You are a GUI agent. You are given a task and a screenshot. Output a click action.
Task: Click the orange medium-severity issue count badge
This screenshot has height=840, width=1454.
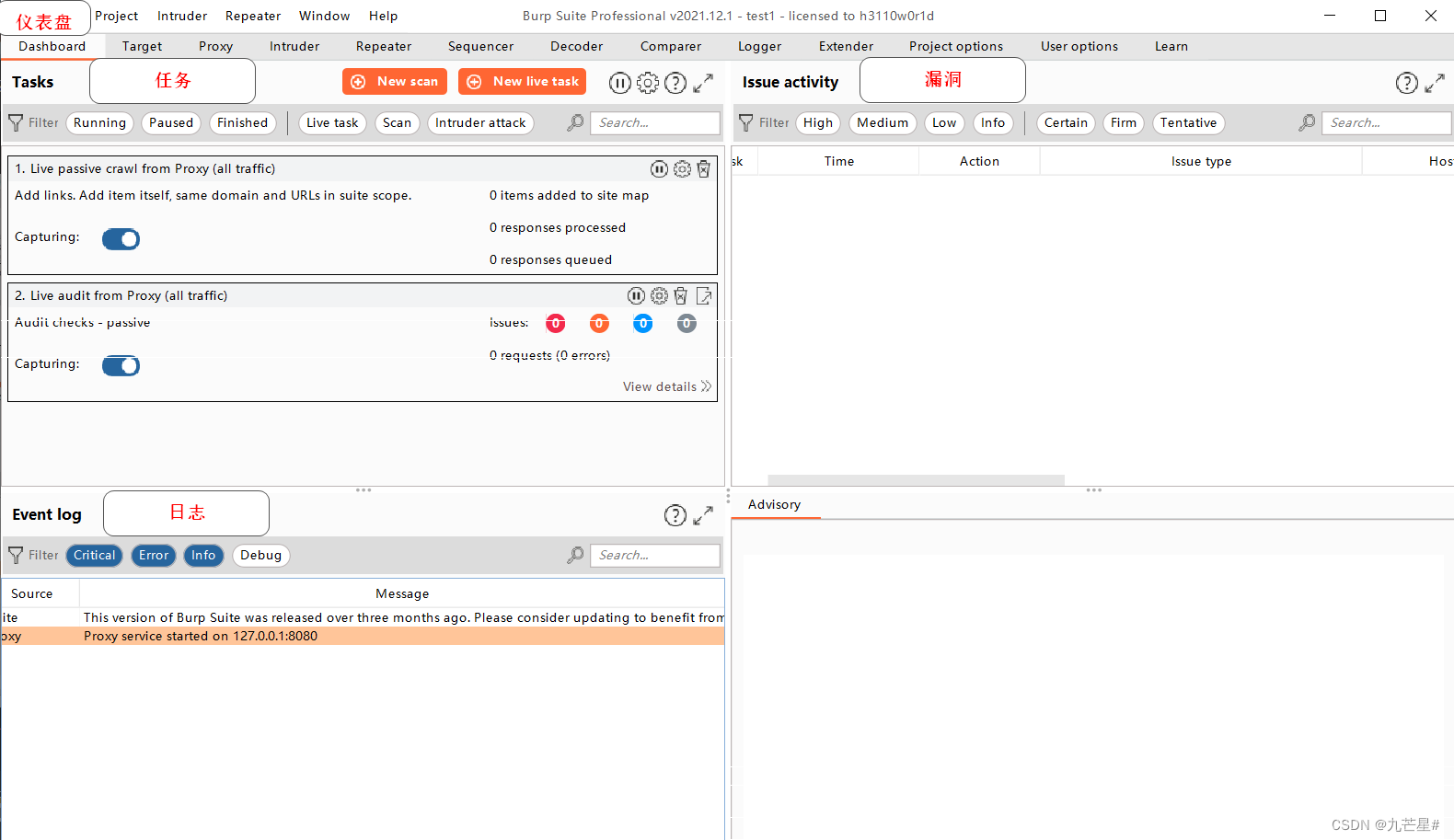599,323
